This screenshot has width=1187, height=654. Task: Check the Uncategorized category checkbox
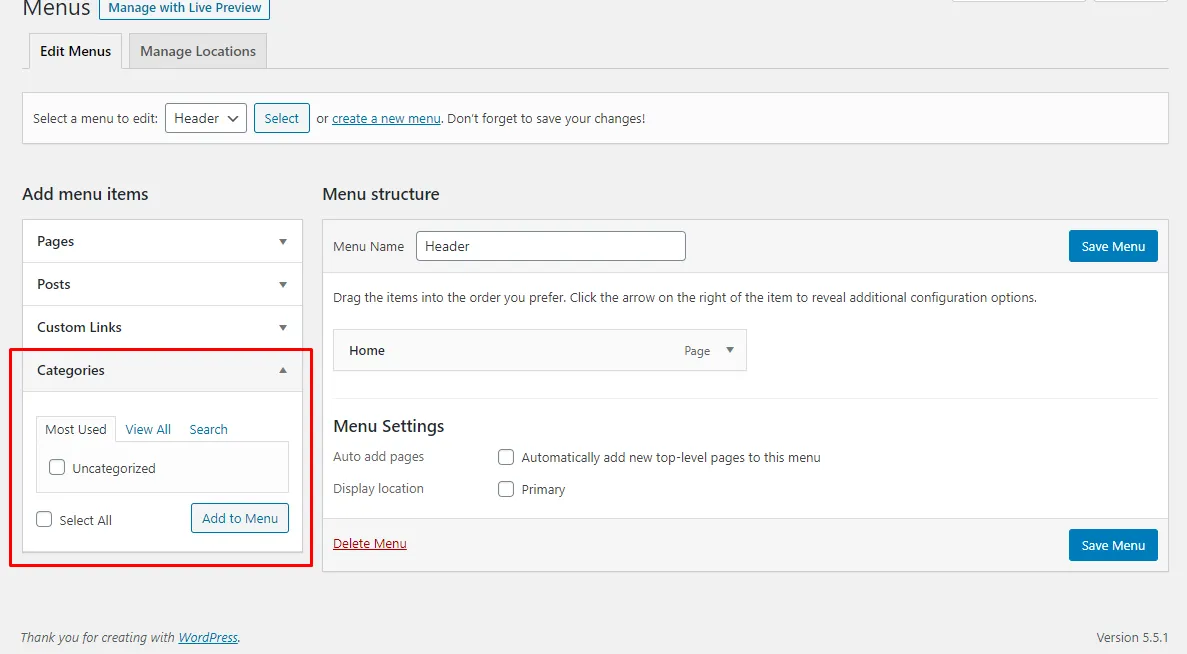click(57, 468)
